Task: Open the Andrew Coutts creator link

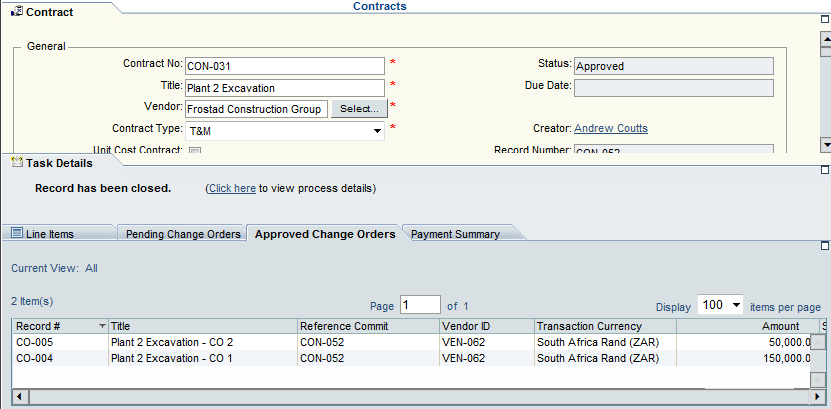Action: point(610,128)
